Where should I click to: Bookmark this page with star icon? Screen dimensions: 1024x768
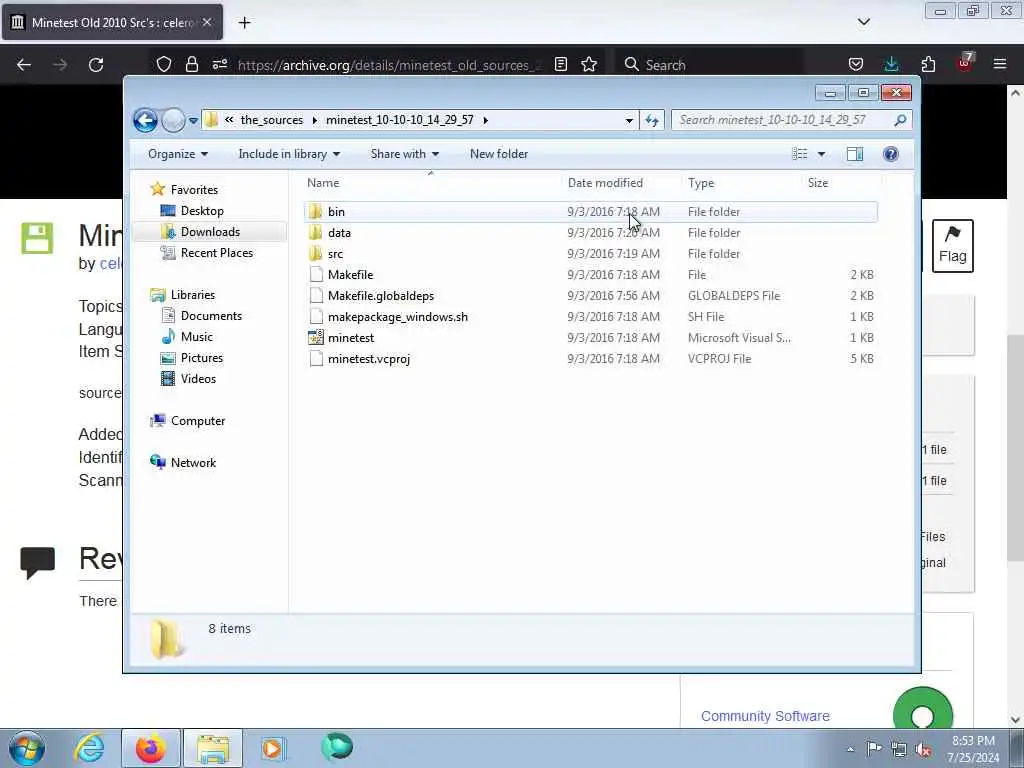(x=589, y=64)
